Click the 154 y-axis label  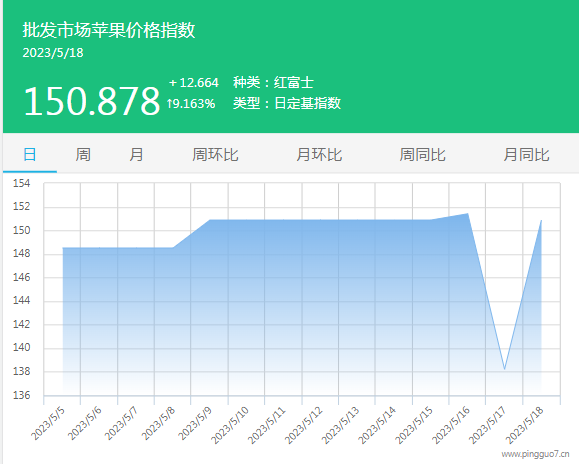click(21, 183)
